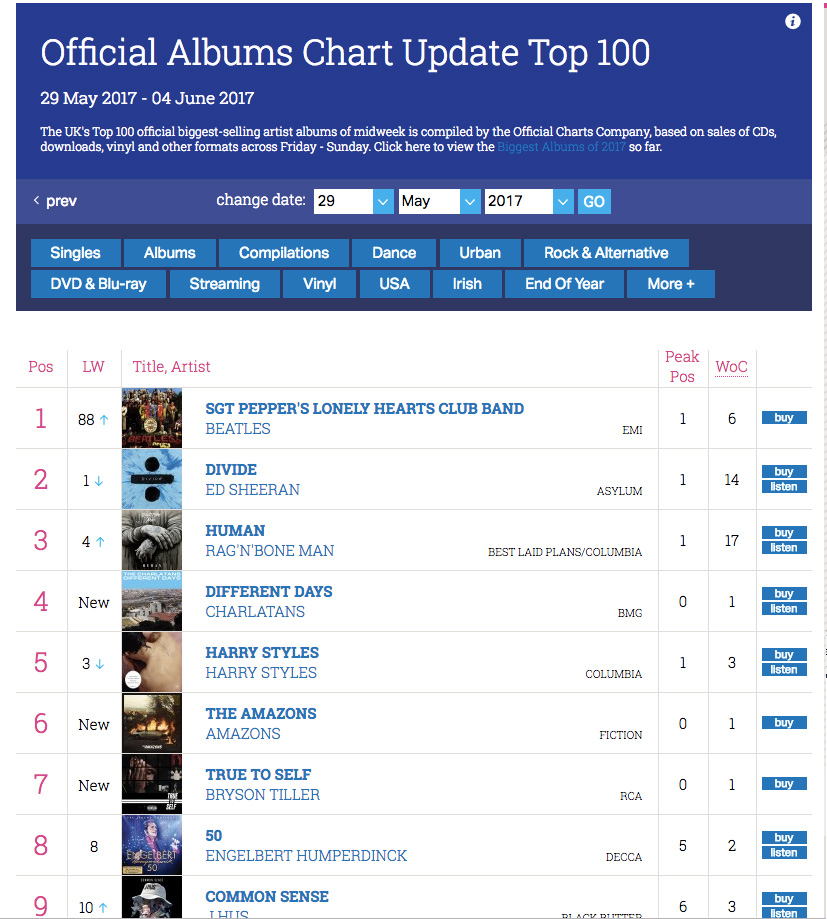Open the year dropdown showing 2017

click(x=529, y=201)
